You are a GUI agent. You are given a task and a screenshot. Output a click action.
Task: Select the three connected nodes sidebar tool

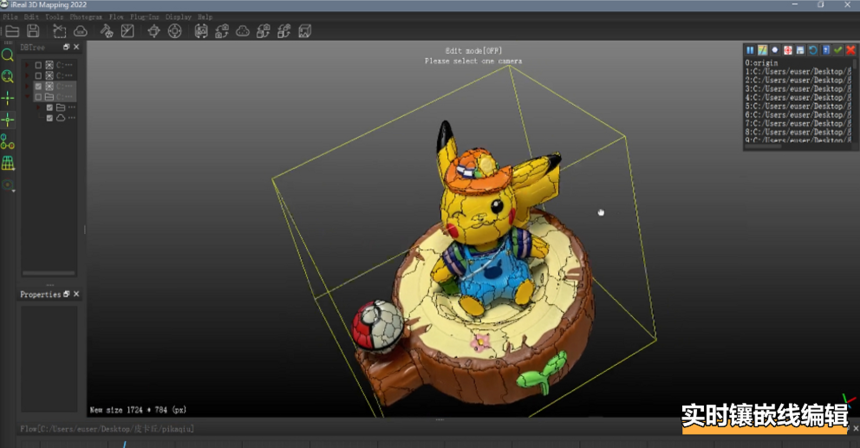(8, 141)
